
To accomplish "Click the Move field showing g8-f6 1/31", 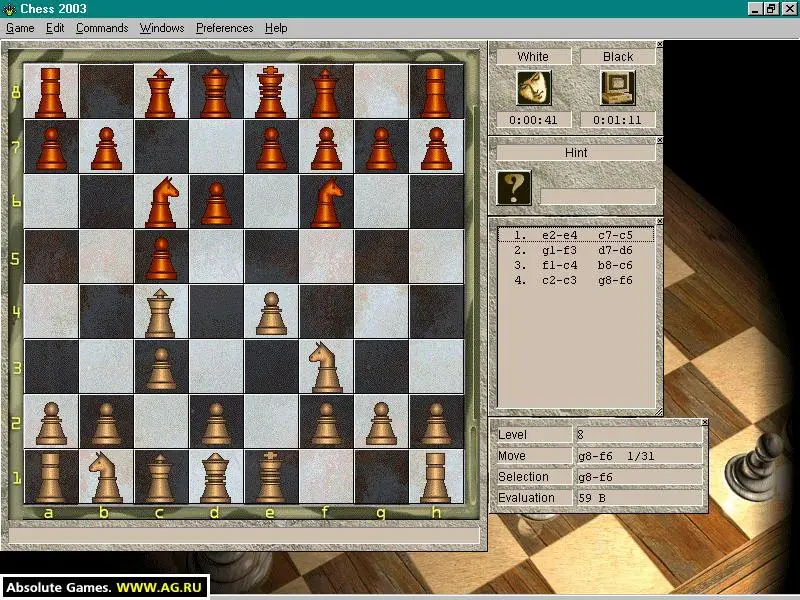I will tap(639, 456).
